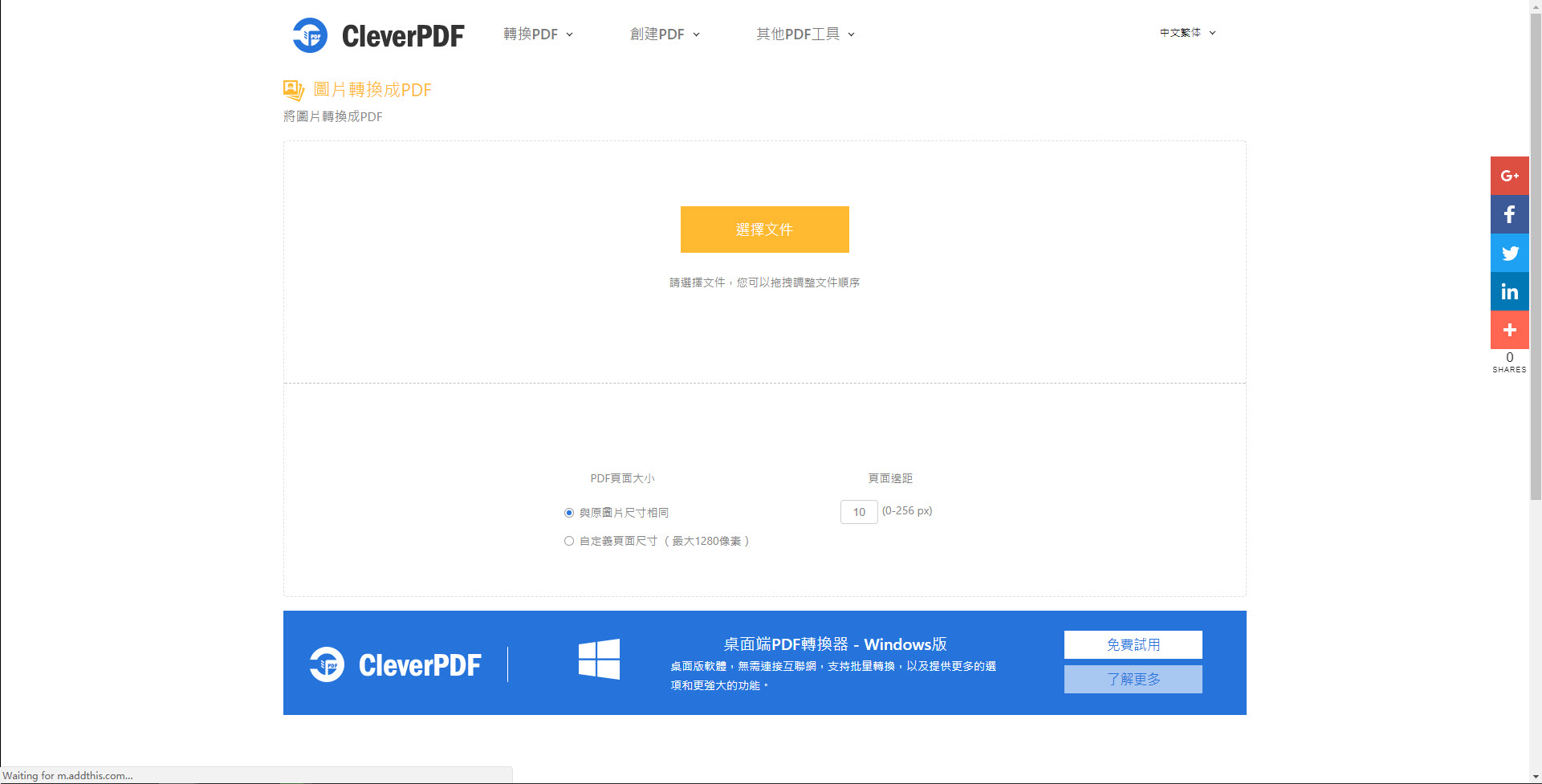This screenshot has width=1542, height=784.
Task: Click the 選擇文件 upload button
Action: [764, 230]
